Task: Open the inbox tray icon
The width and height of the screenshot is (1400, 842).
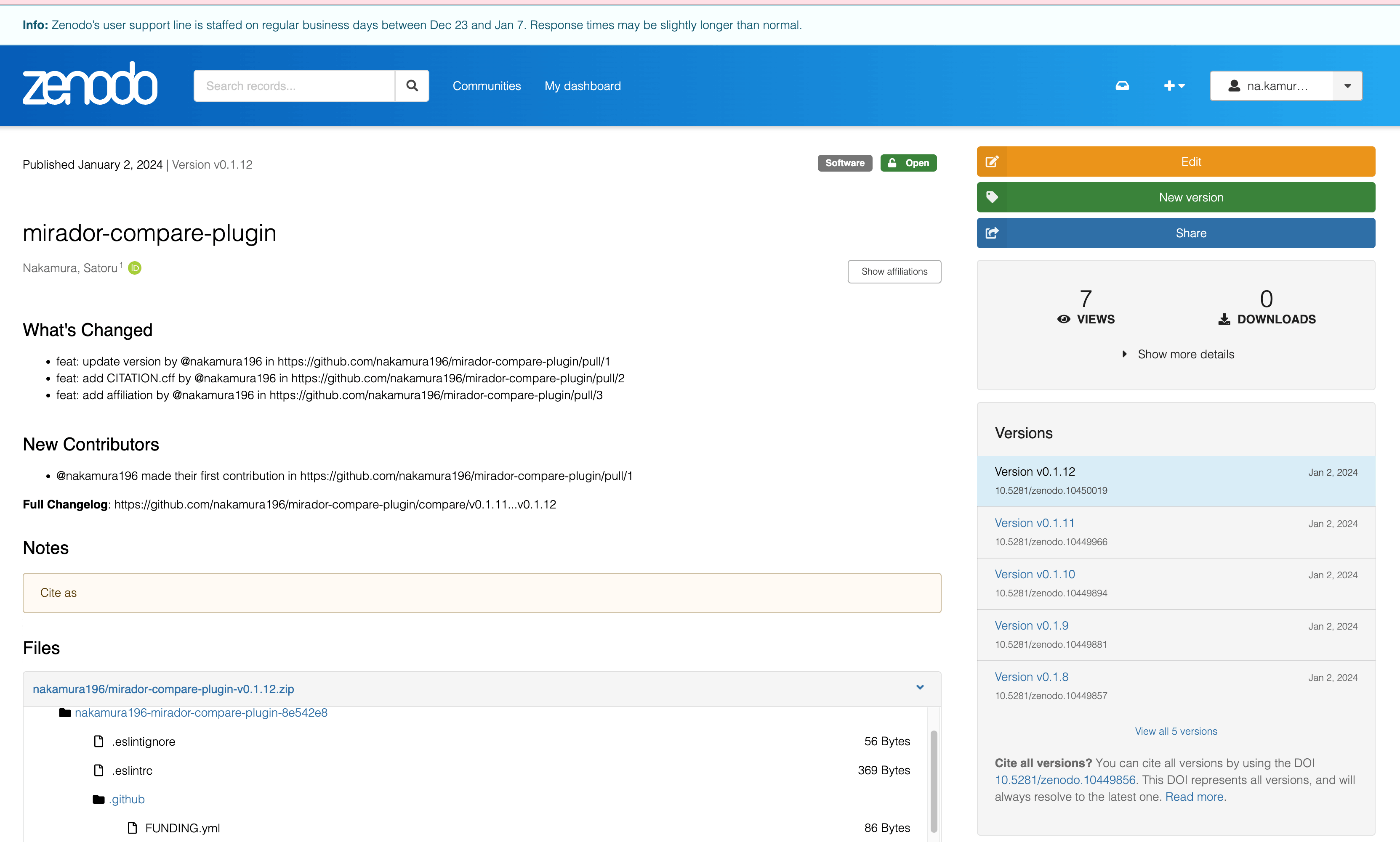Action: click(1122, 86)
